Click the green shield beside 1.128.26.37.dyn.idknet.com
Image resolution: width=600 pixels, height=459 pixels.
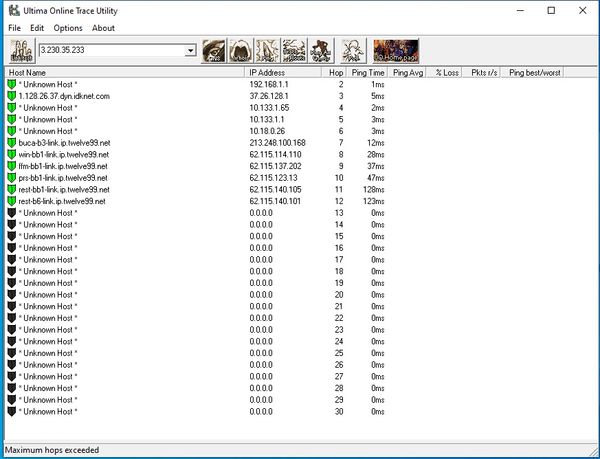[x=12, y=96]
